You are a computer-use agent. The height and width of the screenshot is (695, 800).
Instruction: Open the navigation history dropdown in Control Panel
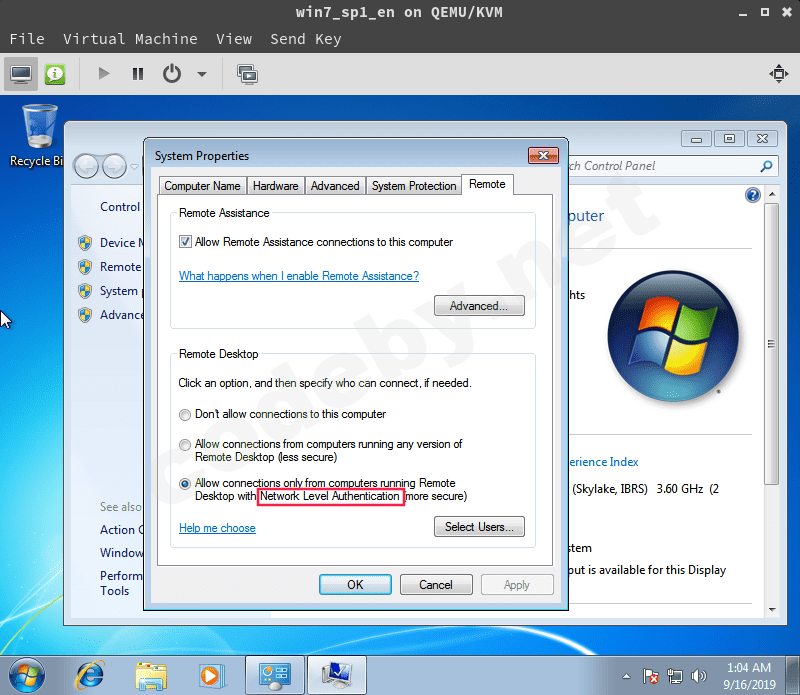click(x=134, y=166)
